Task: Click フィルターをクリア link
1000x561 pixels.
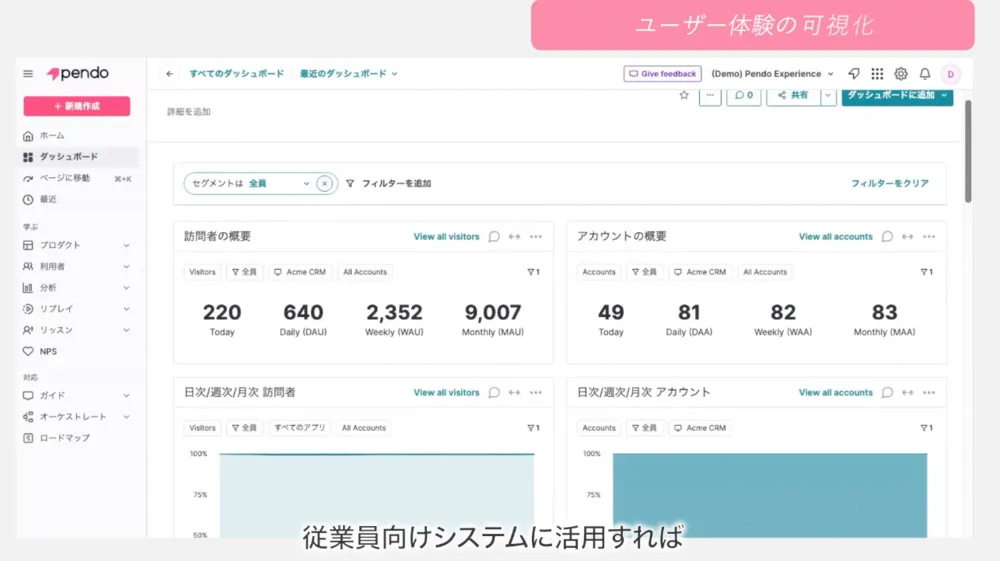Action: pos(890,184)
